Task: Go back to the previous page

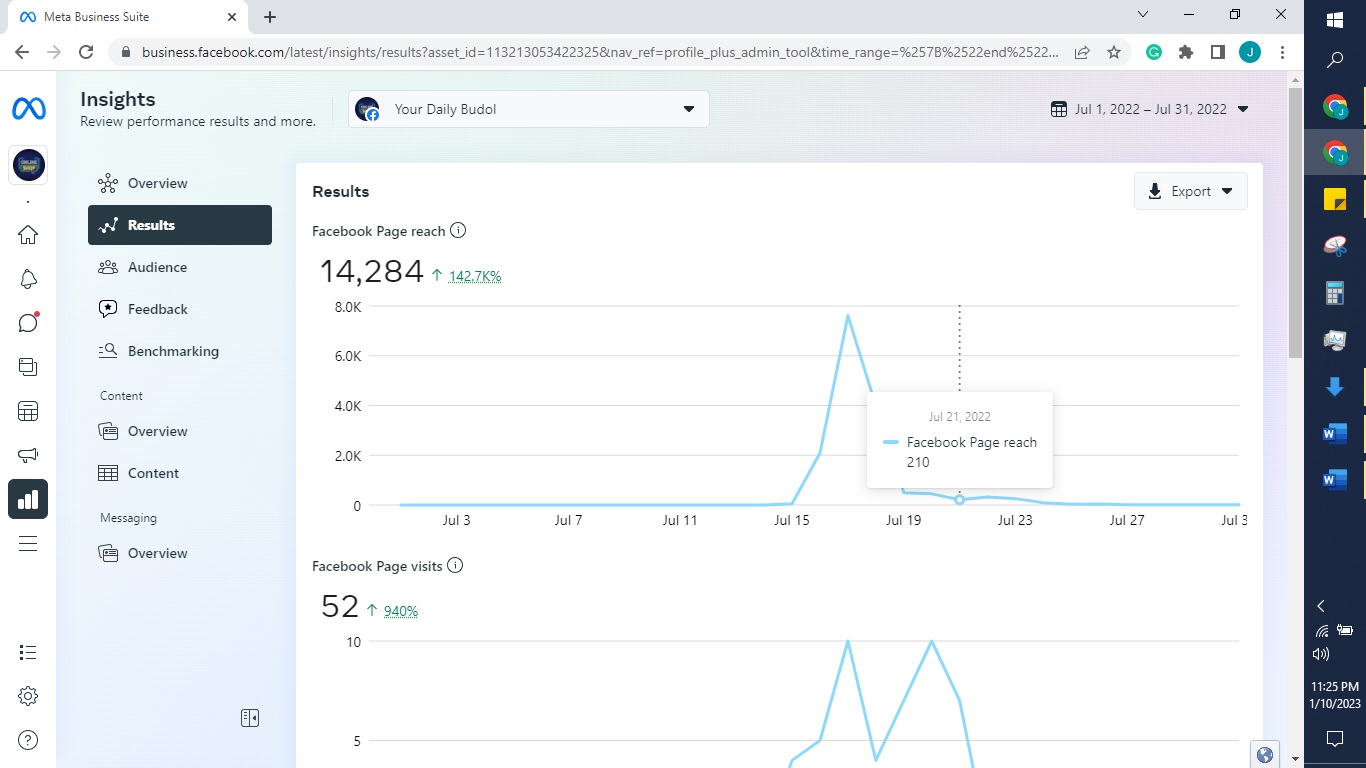Action: (x=22, y=52)
